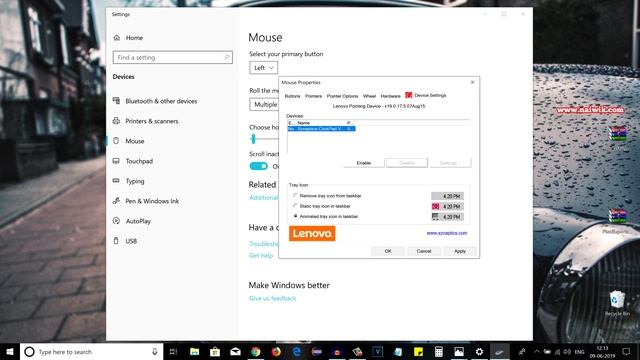The image size is (640, 360).
Task: Launch Firefox from the taskbar
Action: point(276,351)
